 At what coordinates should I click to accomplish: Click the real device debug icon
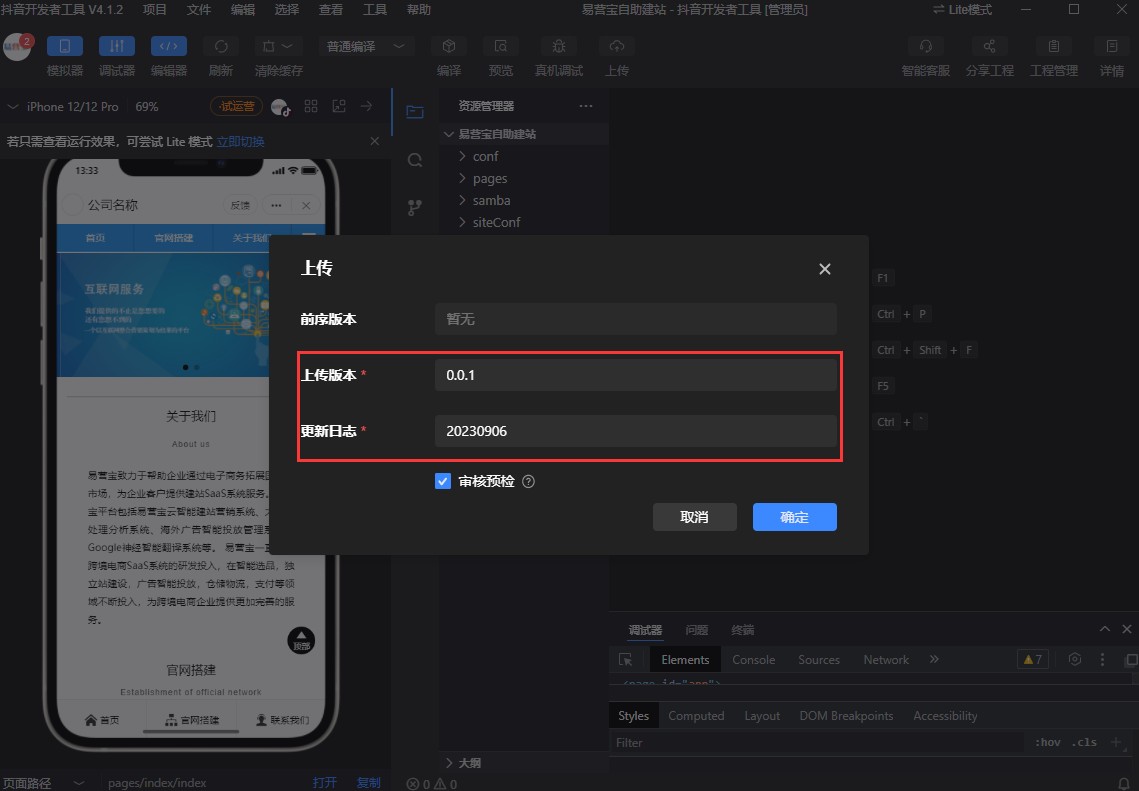[559, 46]
